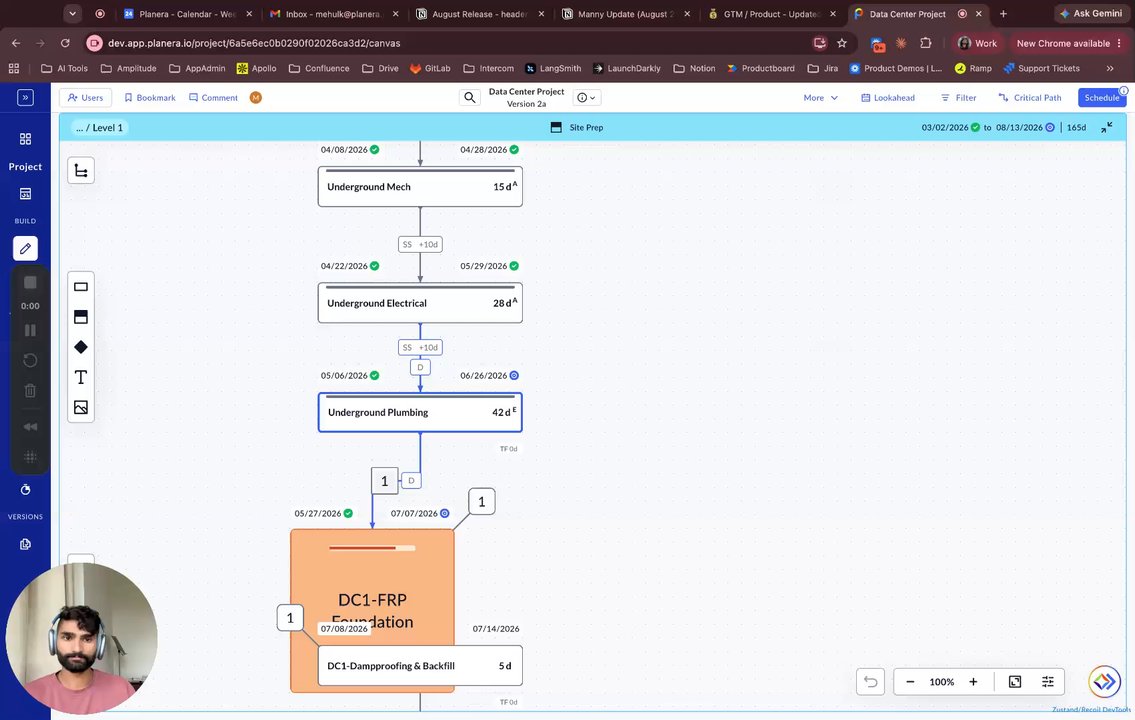Open the dashboard grid icon in sidebar
The height and width of the screenshot is (720, 1135).
pos(25,139)
